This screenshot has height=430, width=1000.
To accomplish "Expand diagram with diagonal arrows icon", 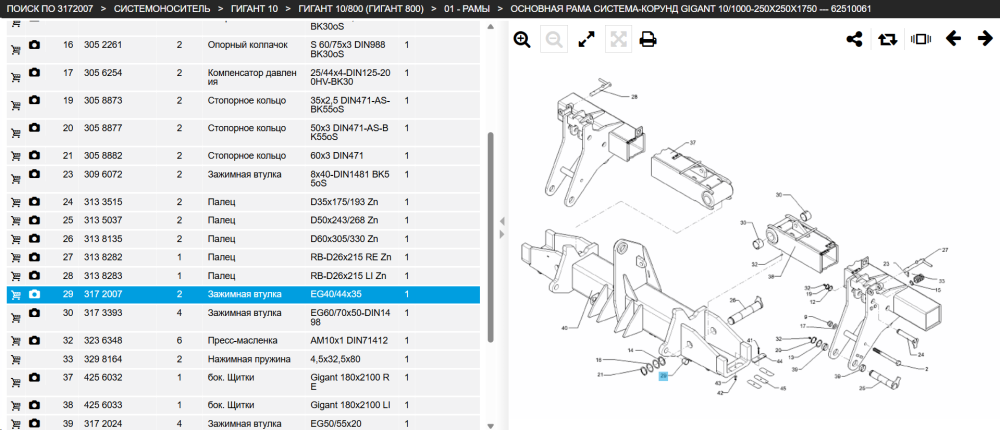I will click(586, 40).
